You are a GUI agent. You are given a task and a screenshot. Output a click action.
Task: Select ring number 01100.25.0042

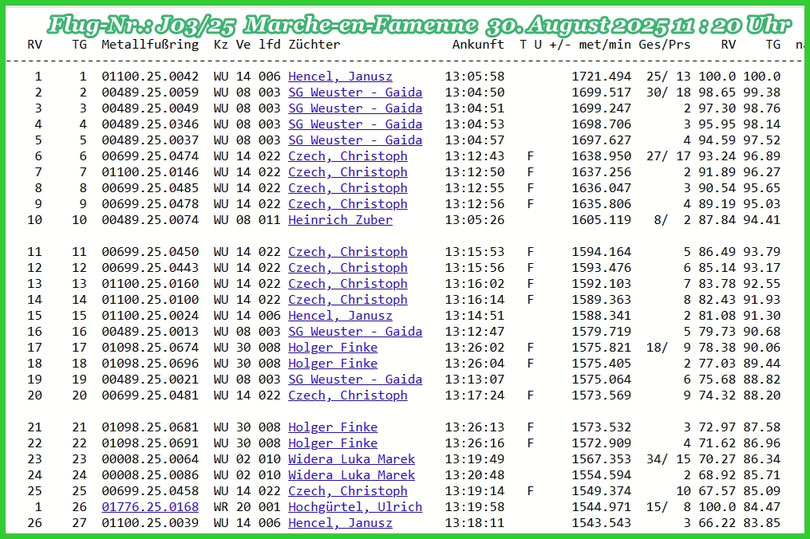click(x=150, y=76)
